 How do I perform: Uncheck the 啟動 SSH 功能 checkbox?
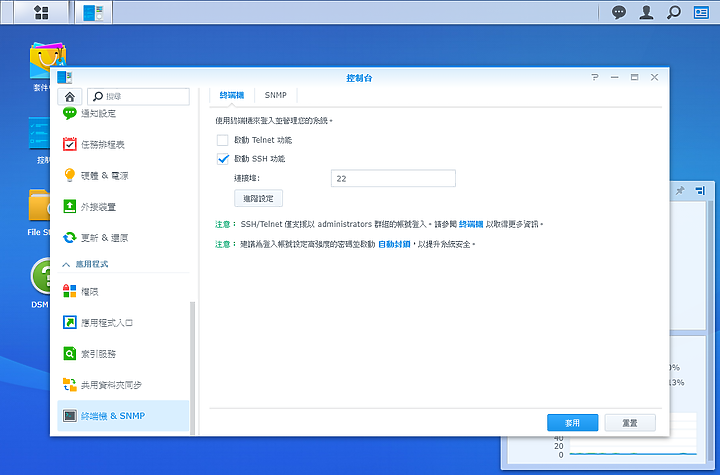(x=223, y=159)
